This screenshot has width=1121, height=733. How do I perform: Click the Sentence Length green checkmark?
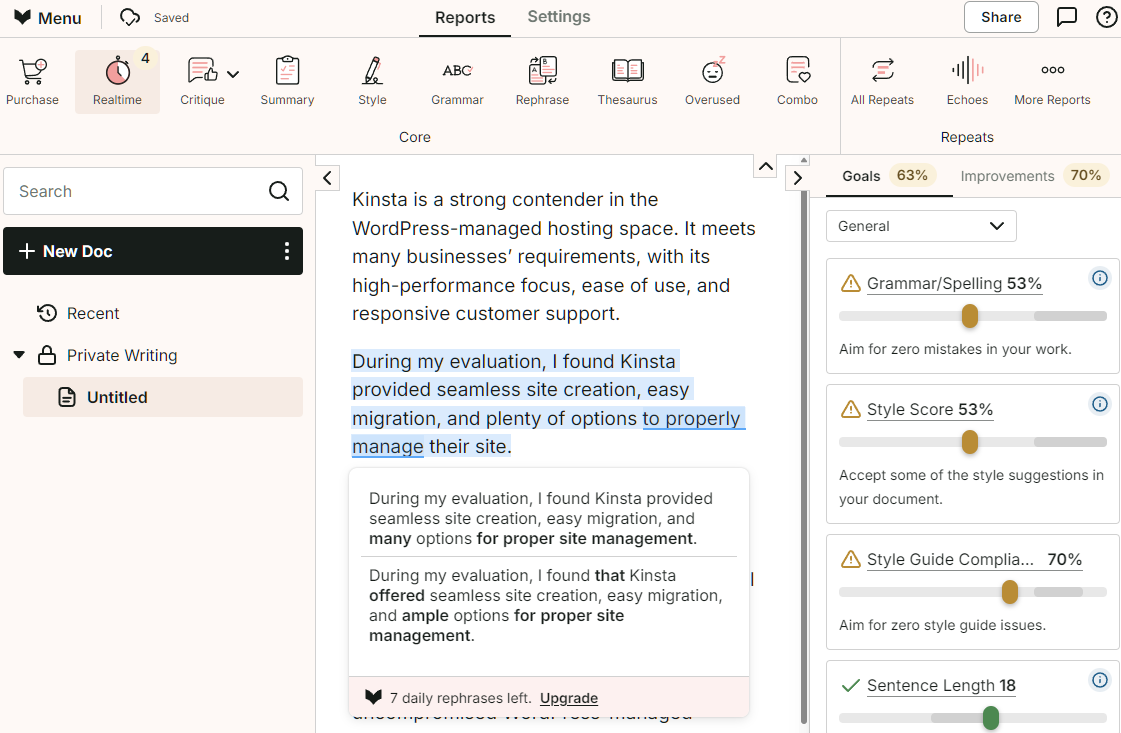click(851, 686)
